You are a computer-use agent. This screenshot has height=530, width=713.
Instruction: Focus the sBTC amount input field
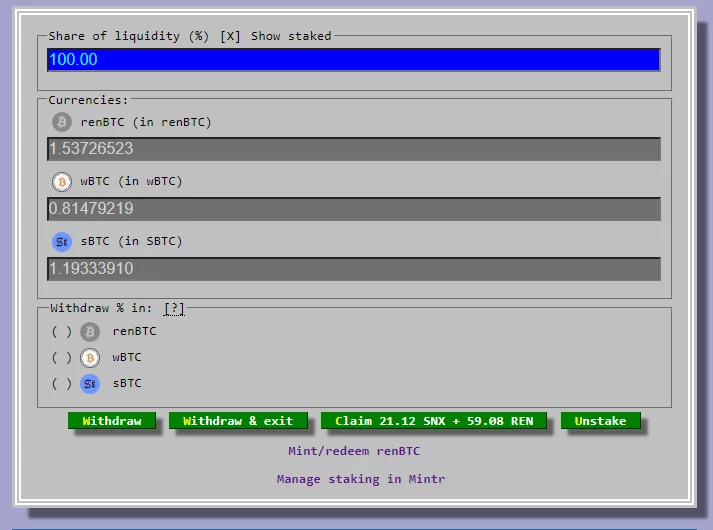353,269
